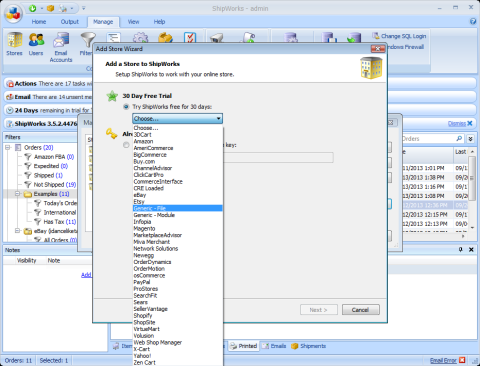Open Email Accounts in the ribbon
The height and width of the screenshot is (366, 480).
pyautogui.click(x=61, y=47)
